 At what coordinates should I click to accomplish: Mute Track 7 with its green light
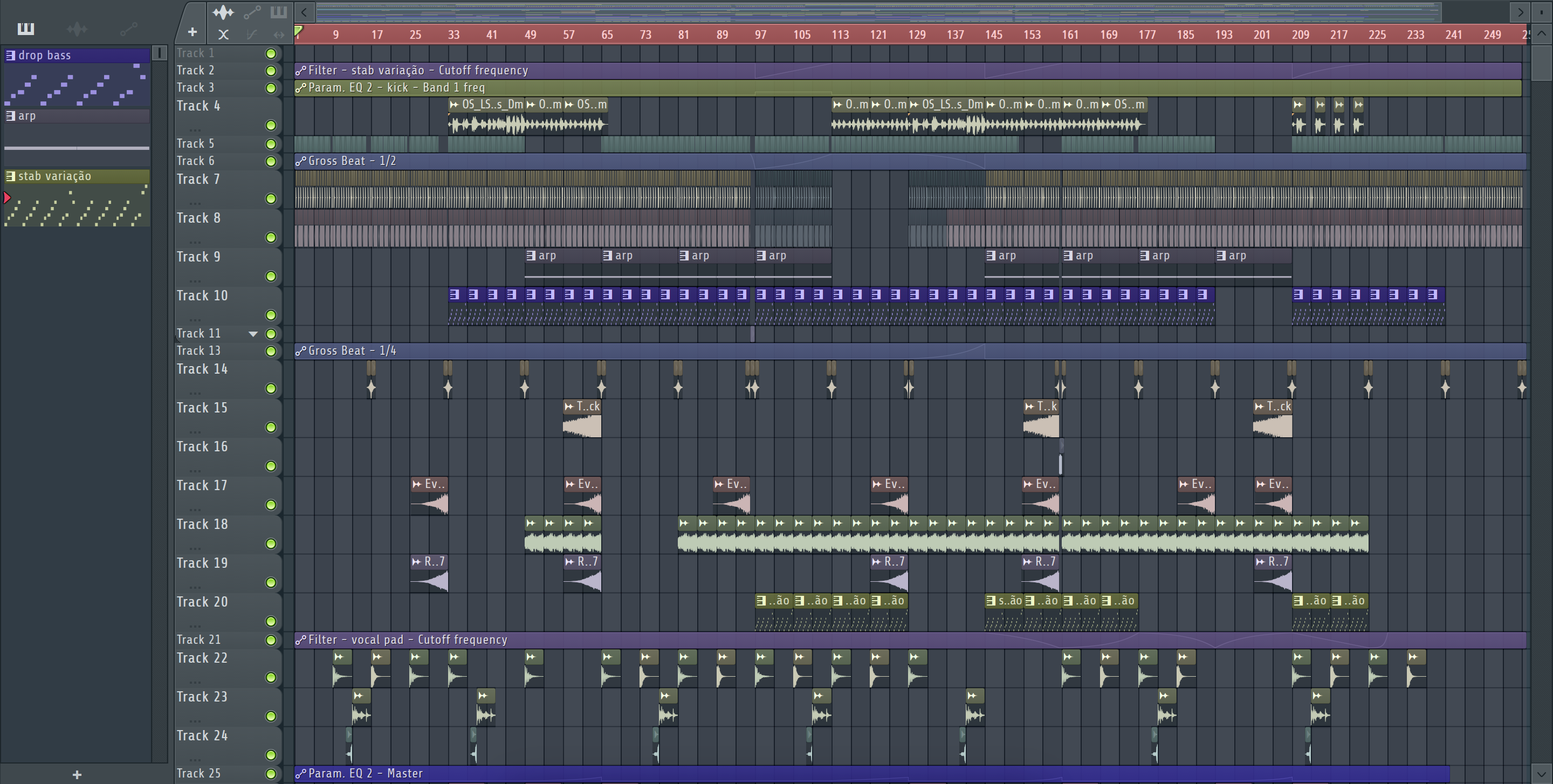tap(271, 199)
